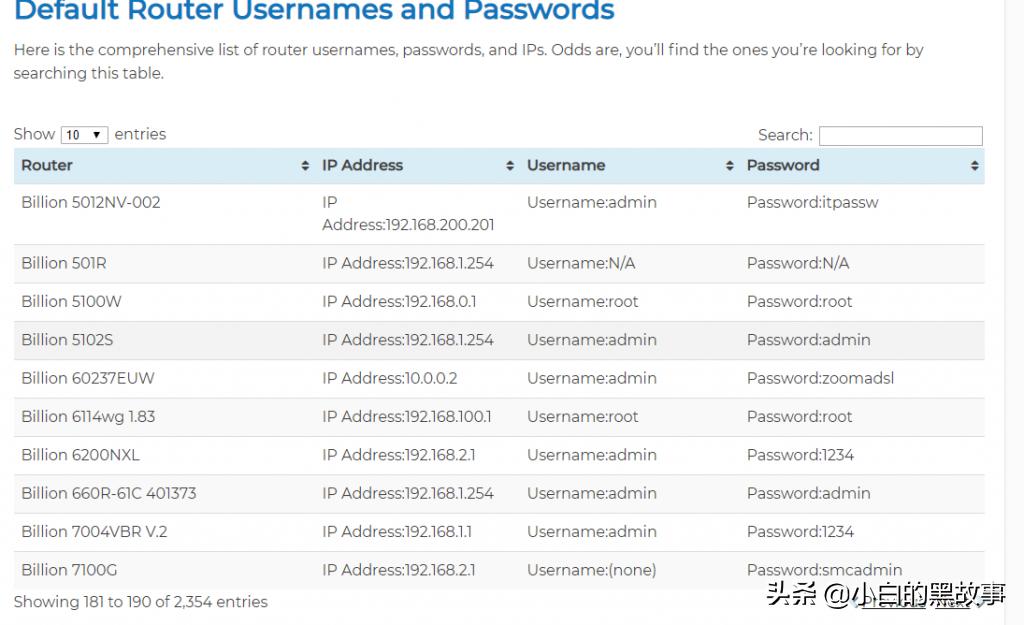
Task: Click the Search input field
Action: pyautogui.click(x=900, y=136)
